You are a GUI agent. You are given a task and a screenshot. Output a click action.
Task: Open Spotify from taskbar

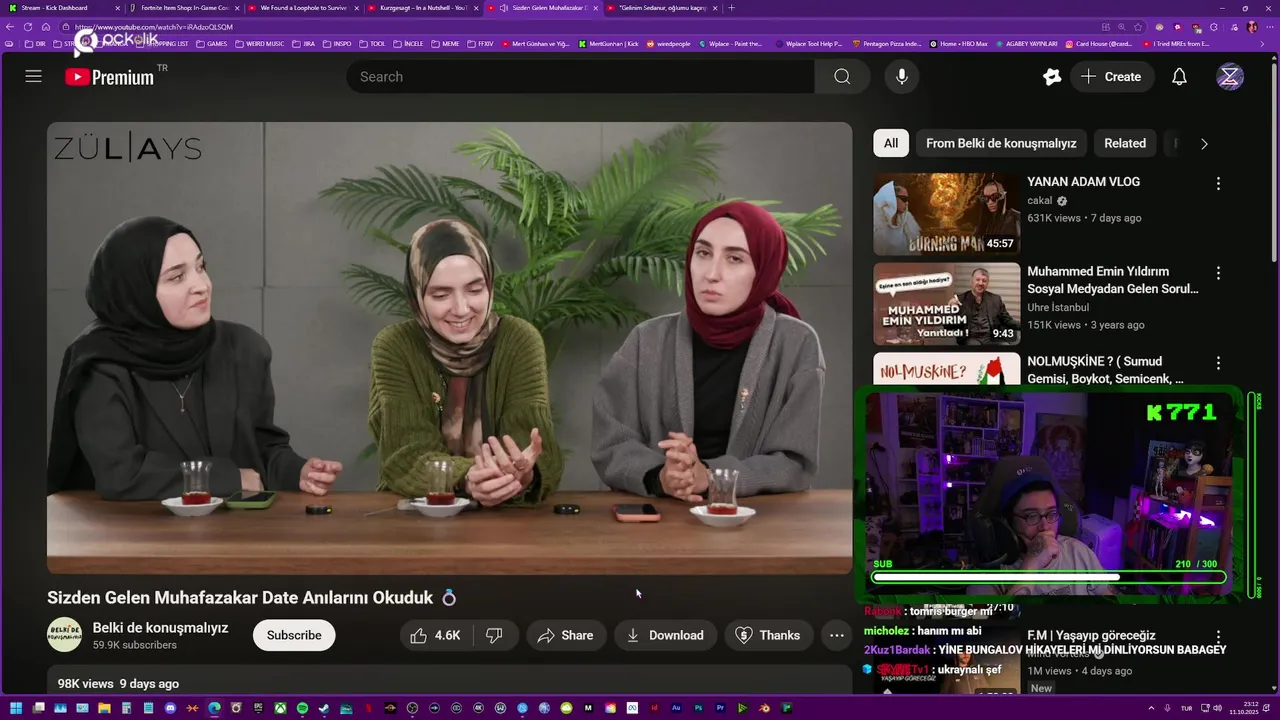click(302, 708)
